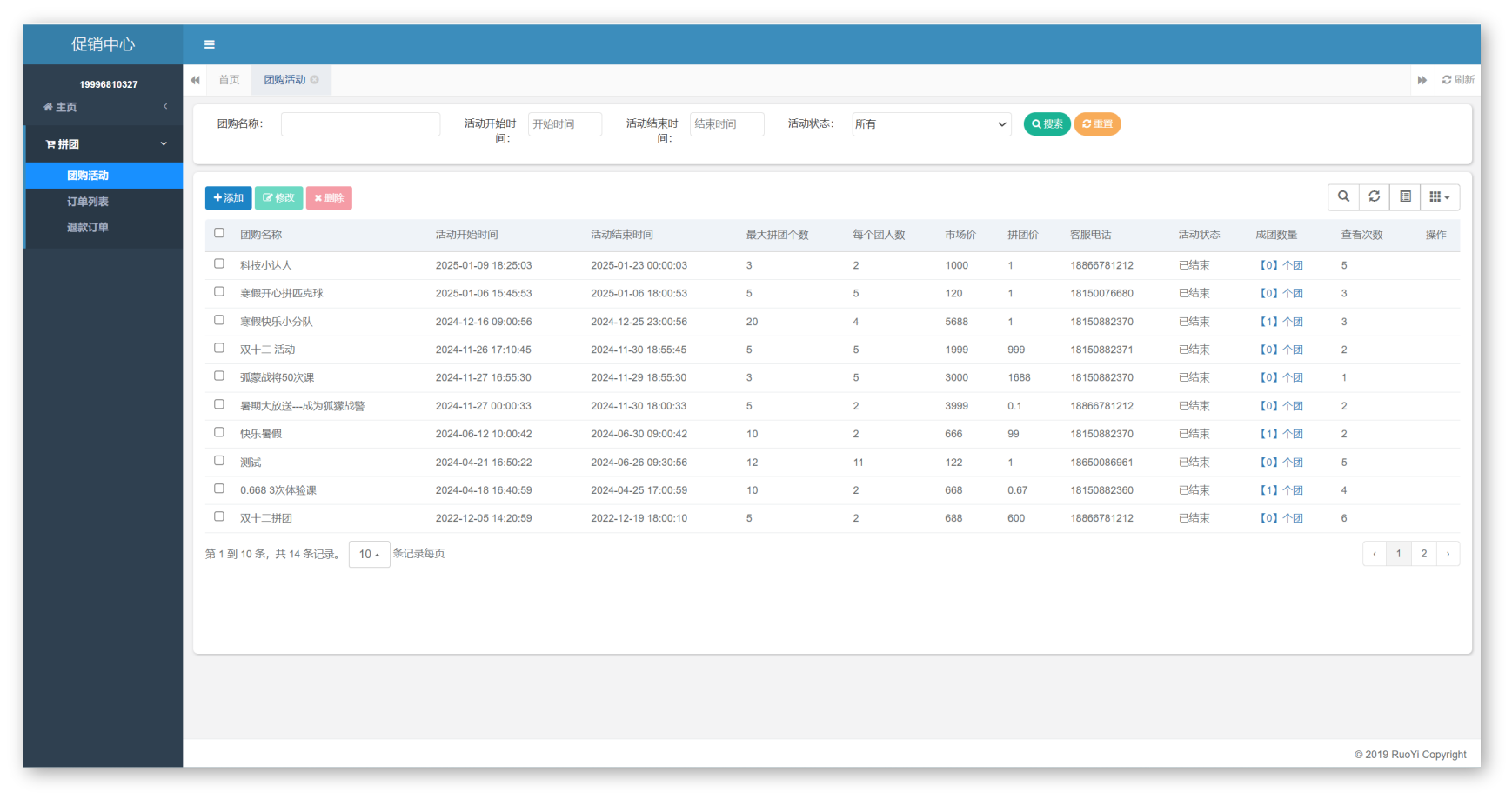Image resolution: width=1512 pixels, height=799 pixels.
Task: Click the blue 添加 button
Action: tap(228, 198)
